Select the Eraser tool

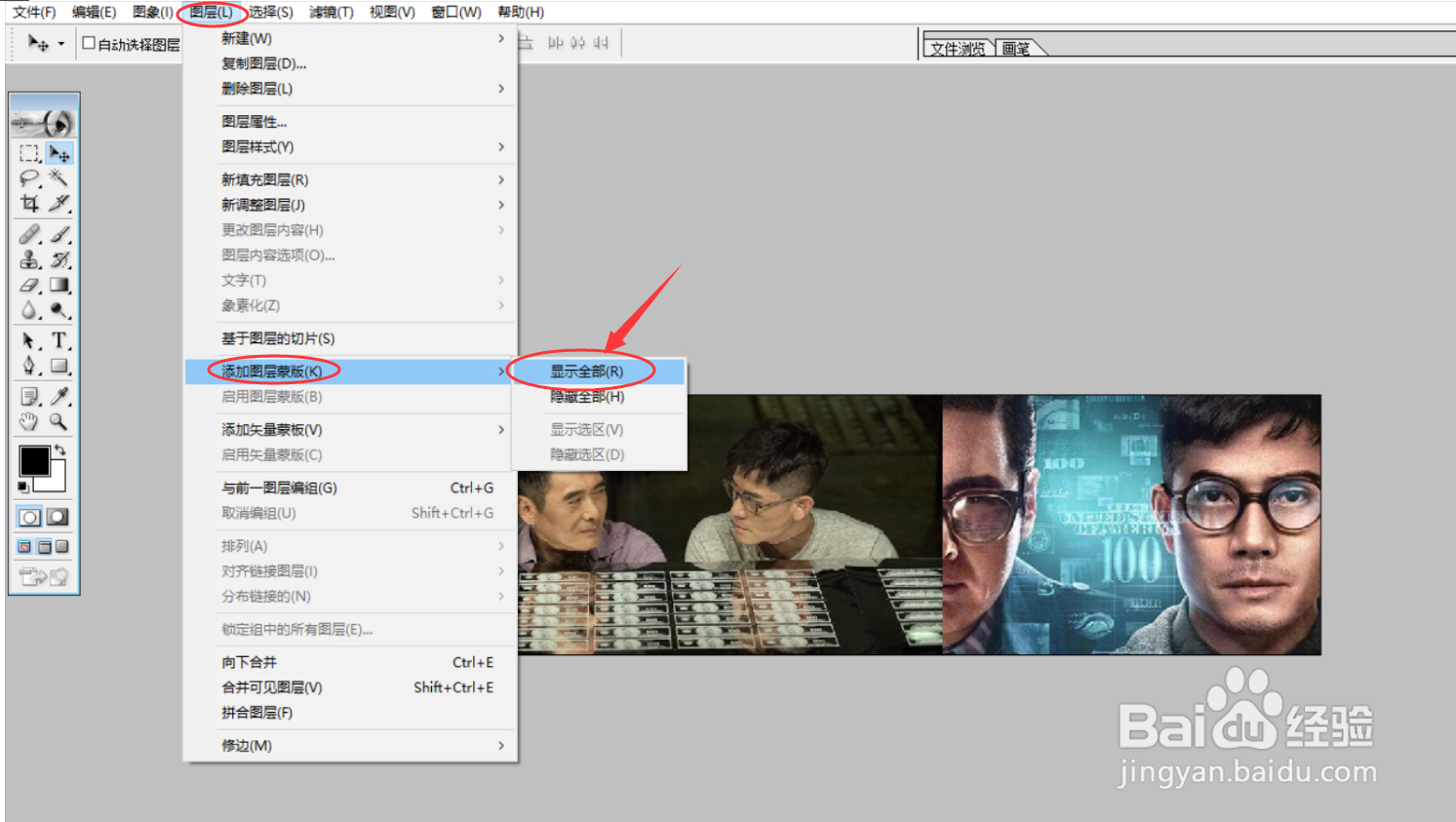pos(29,286)
